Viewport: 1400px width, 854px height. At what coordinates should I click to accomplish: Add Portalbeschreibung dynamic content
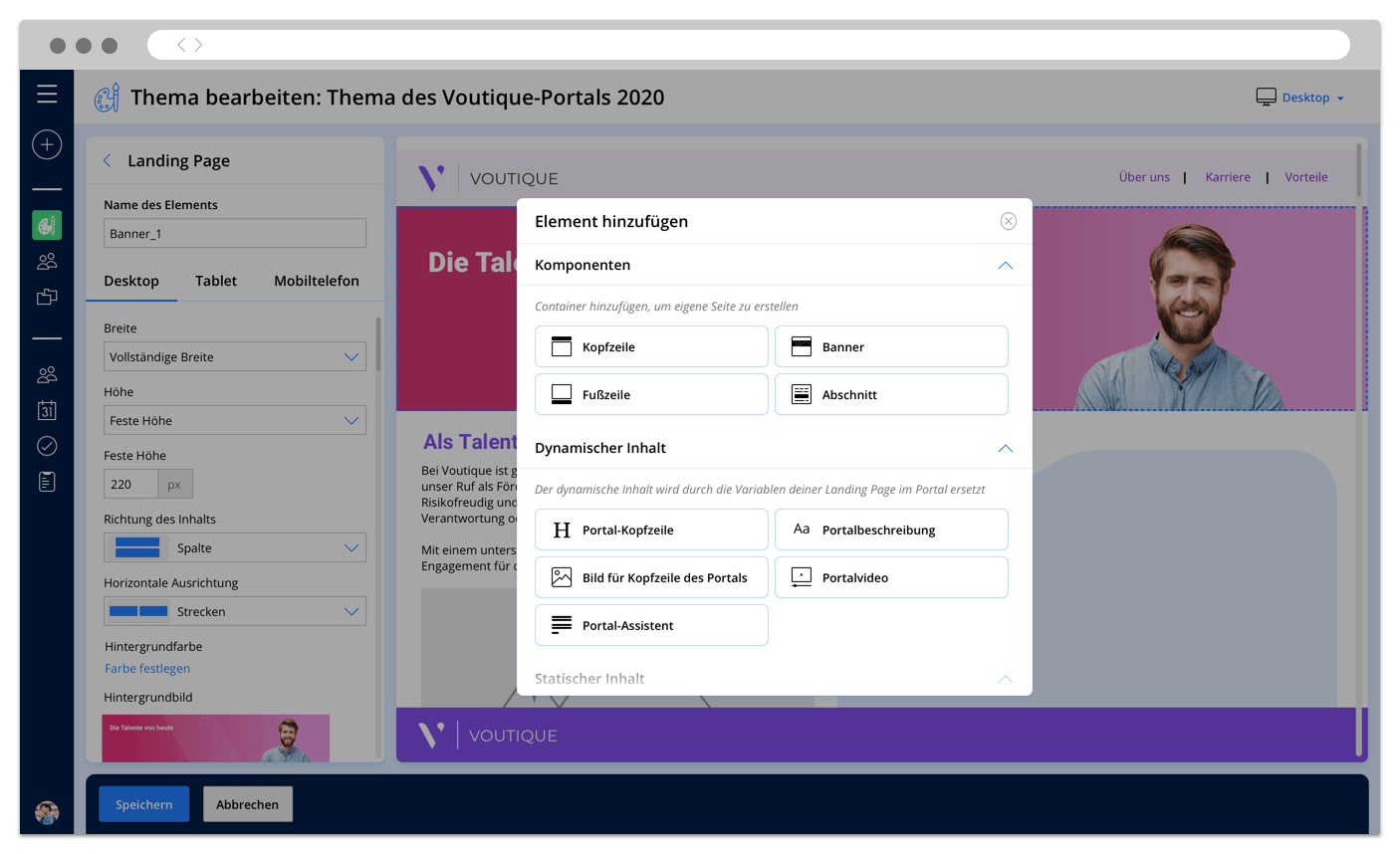[x=891, y=530]
